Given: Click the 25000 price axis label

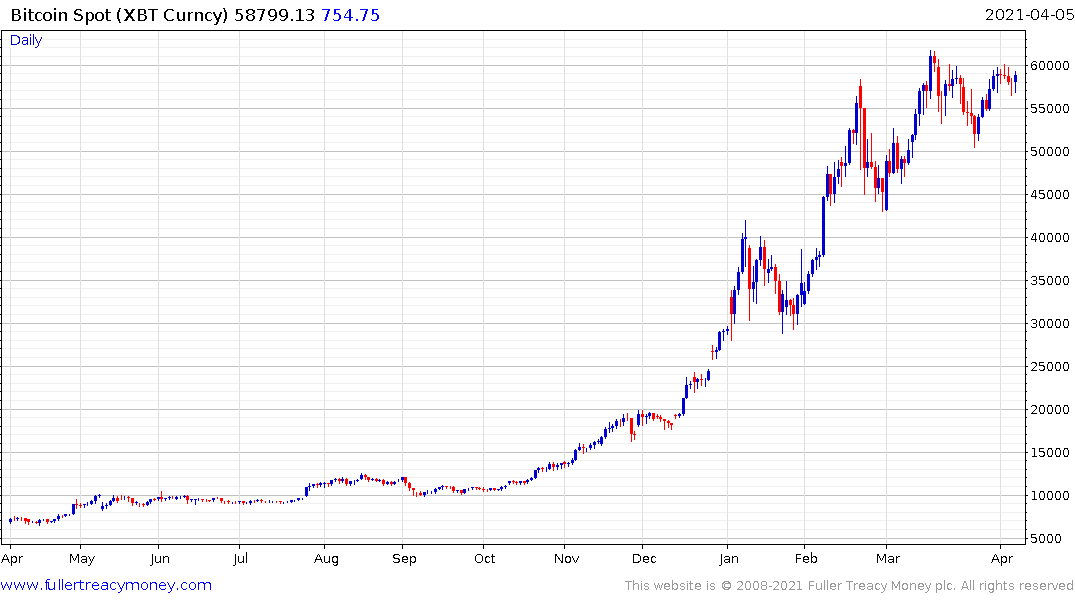Looking at the screenshot, I should 1050,367.
